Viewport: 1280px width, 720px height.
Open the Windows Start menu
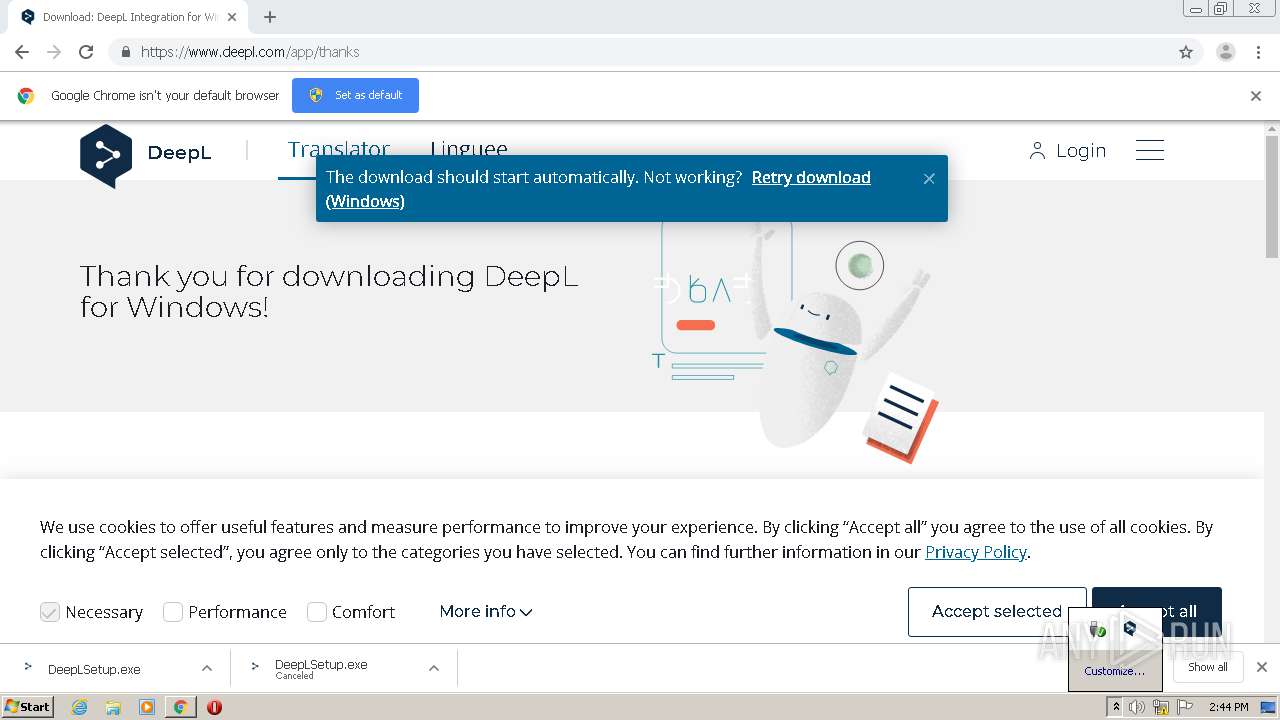[28, 707]
